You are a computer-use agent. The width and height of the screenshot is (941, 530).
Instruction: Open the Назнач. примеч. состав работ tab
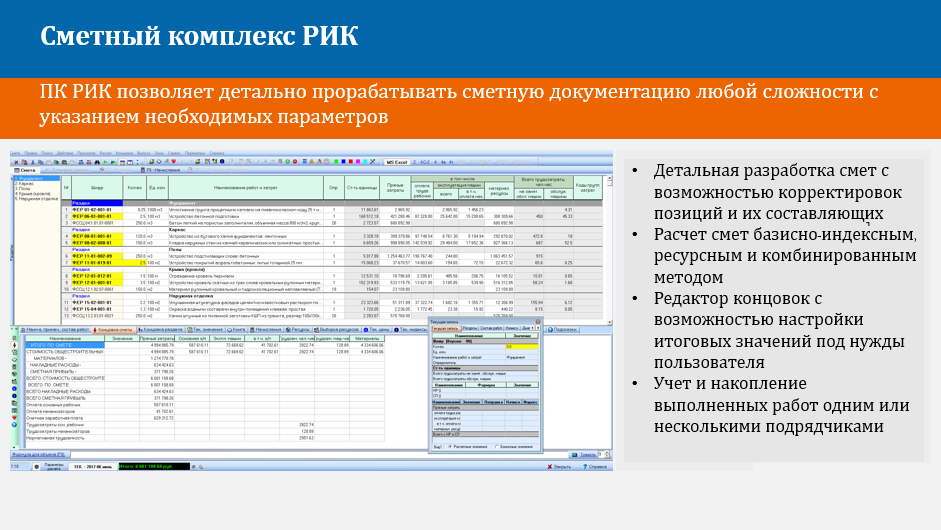click(55, 330)
